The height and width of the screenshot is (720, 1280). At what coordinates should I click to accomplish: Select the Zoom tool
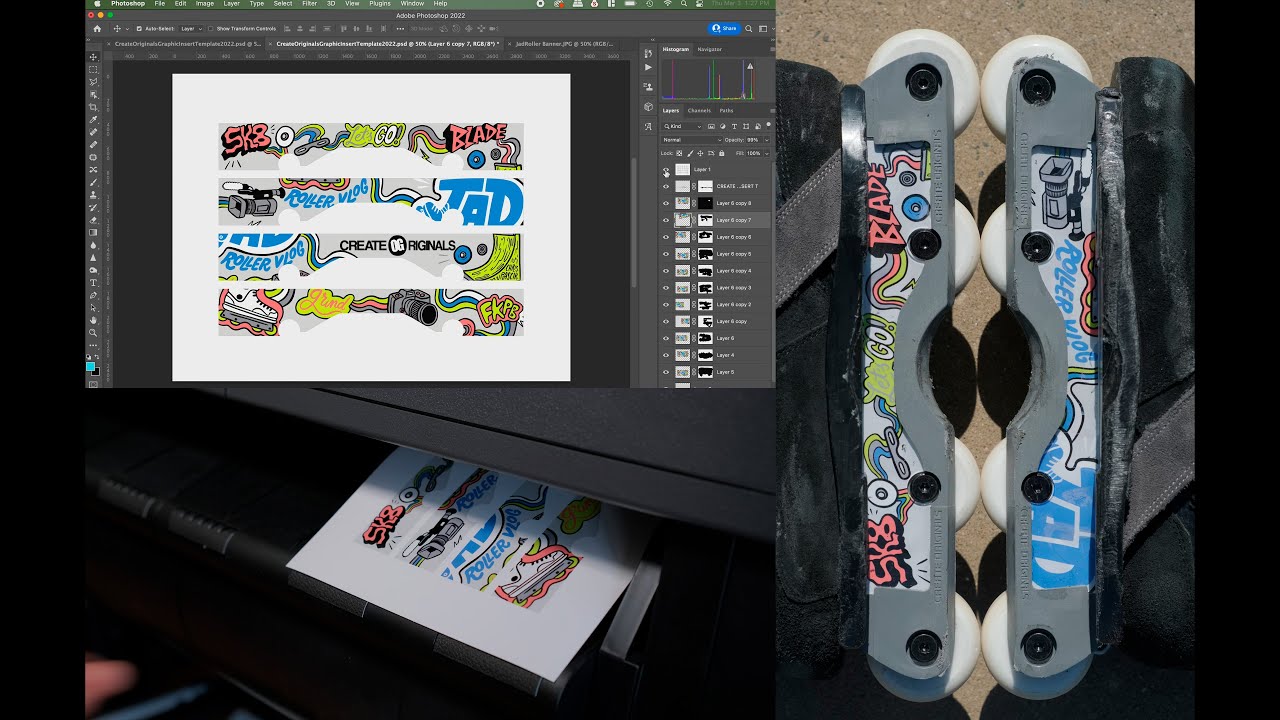(93, 332)
